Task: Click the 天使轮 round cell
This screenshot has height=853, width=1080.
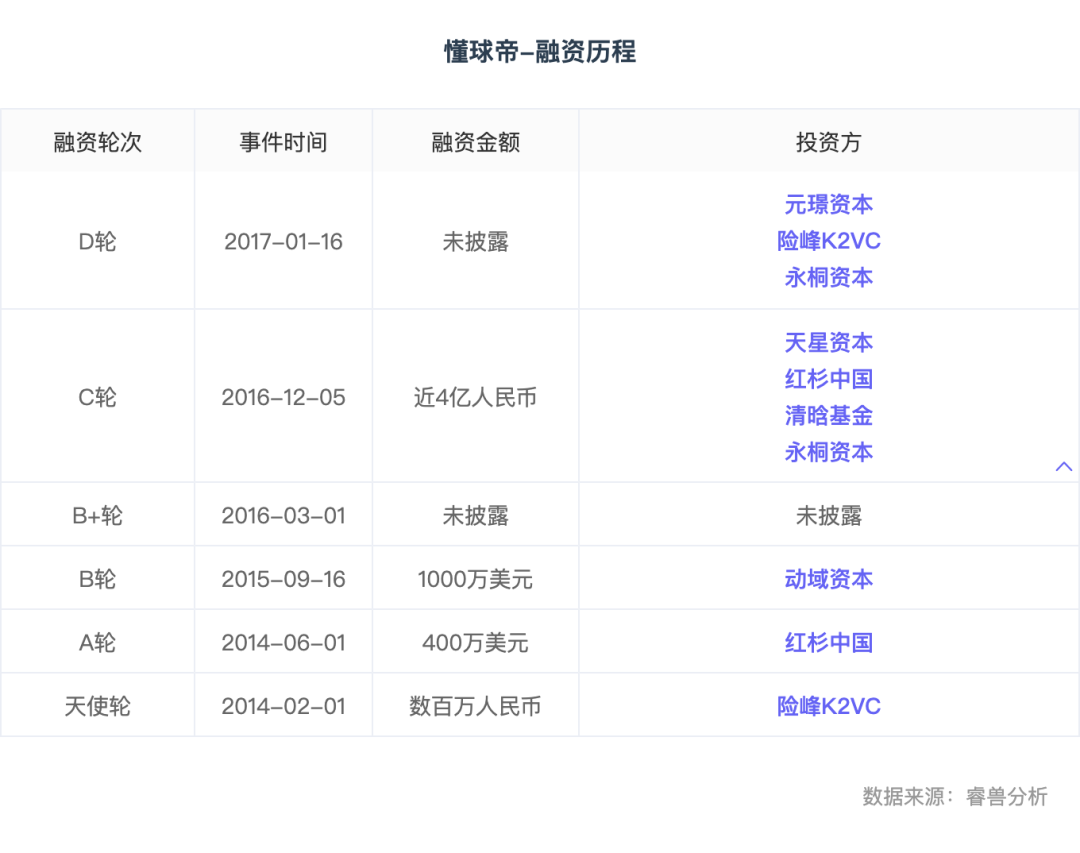Action: pos(97,706)
